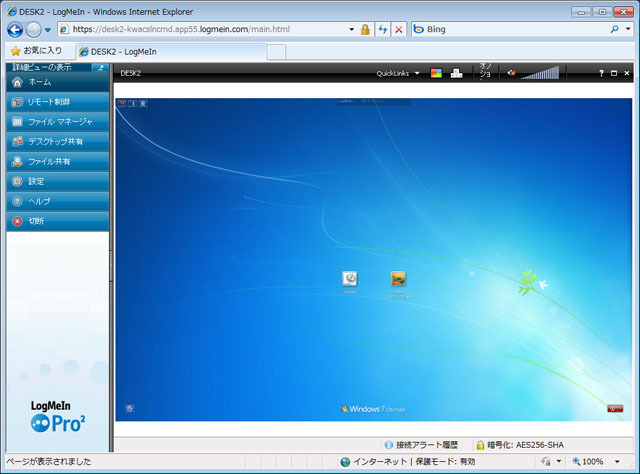Image resolution: width=640 pixels, height=474 pixels.
Task: Click the red button at remote desktop bottom-right
Action: pos(615,408)
